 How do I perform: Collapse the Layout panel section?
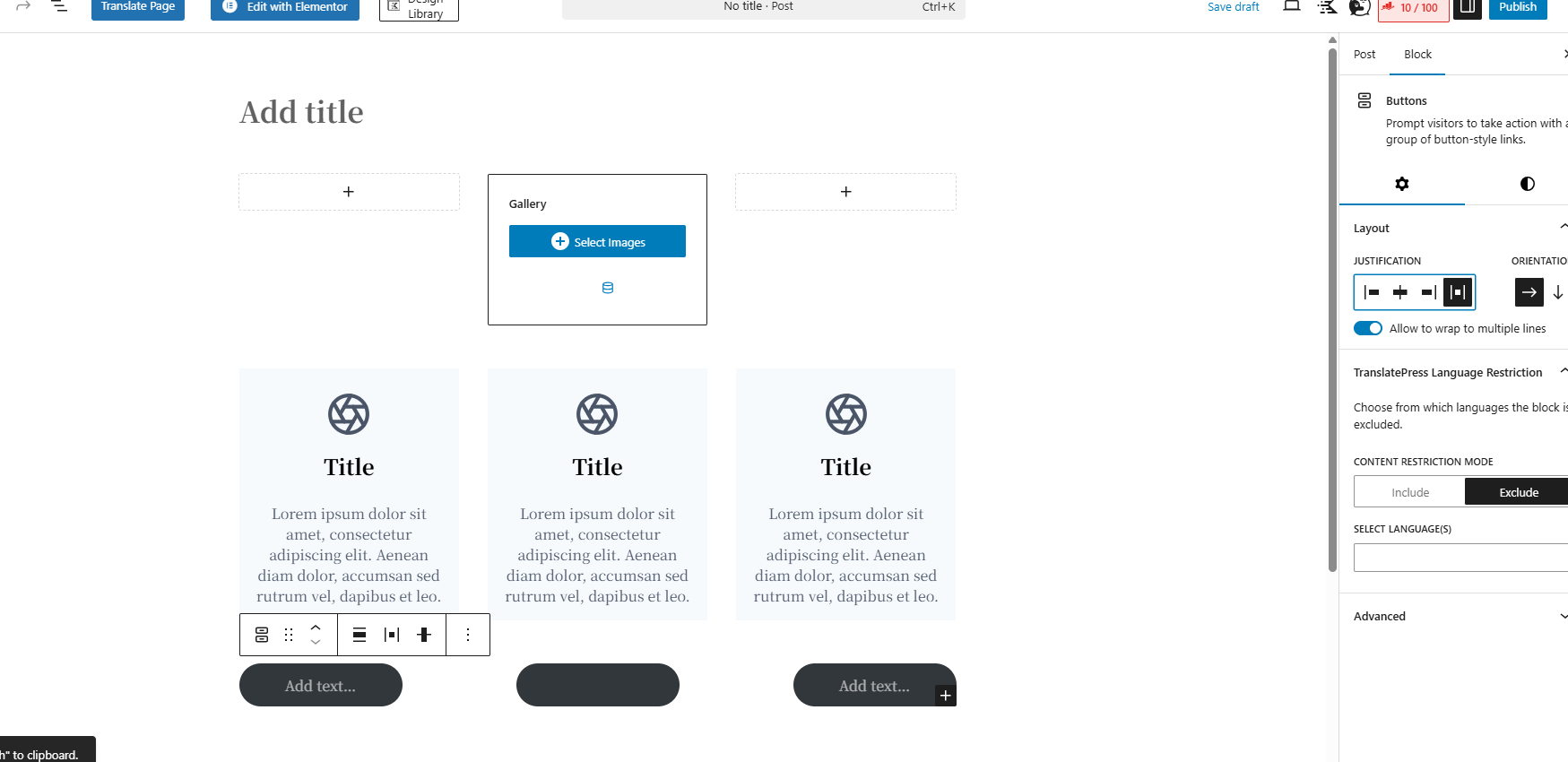click(x=1563, y=228)
